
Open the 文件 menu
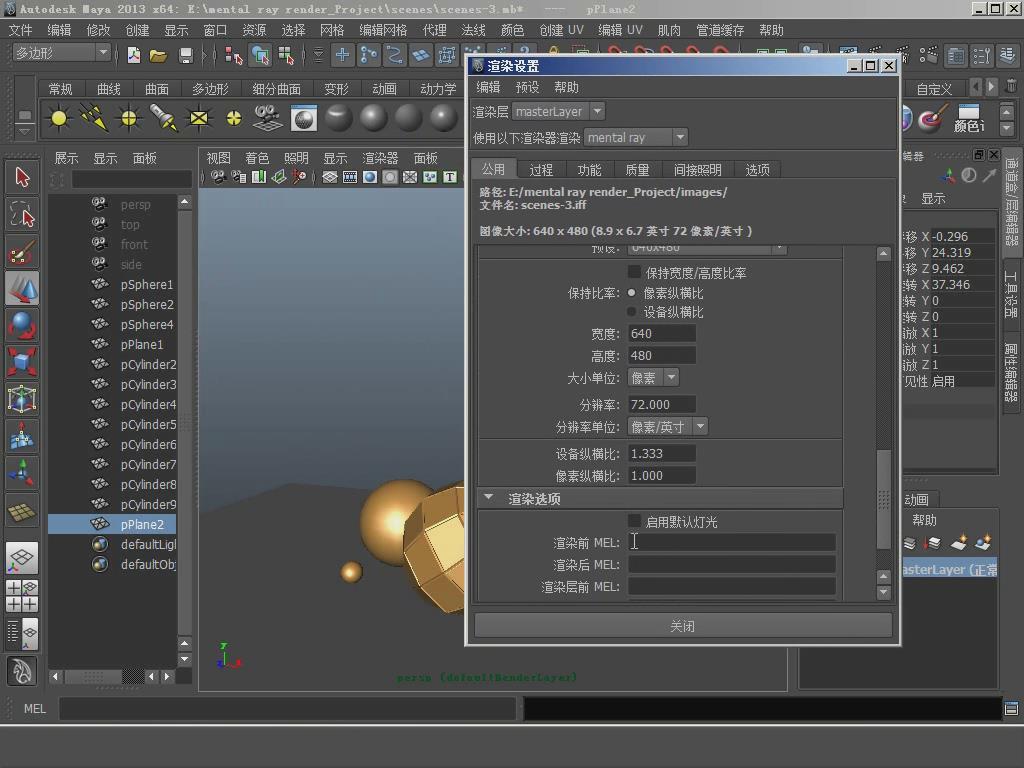20,30
